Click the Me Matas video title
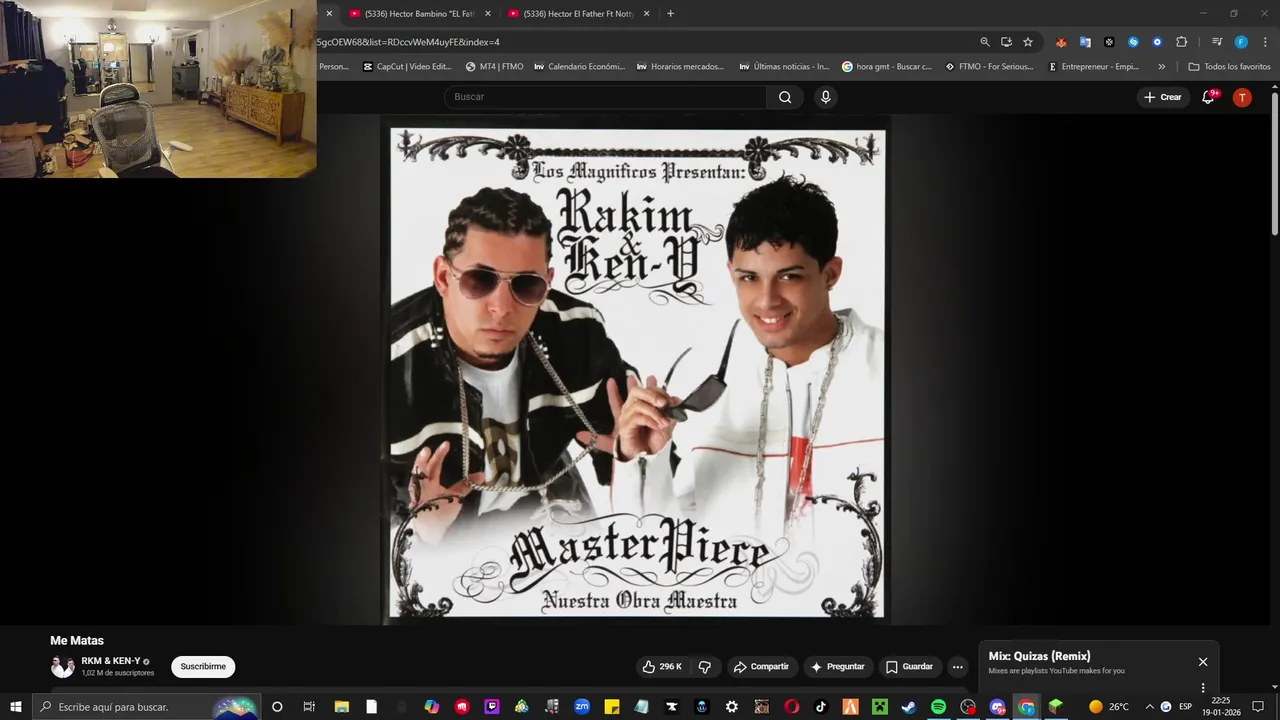Image resolution: width=1280 pixels, height=720 pixels. tap(77, 641)
